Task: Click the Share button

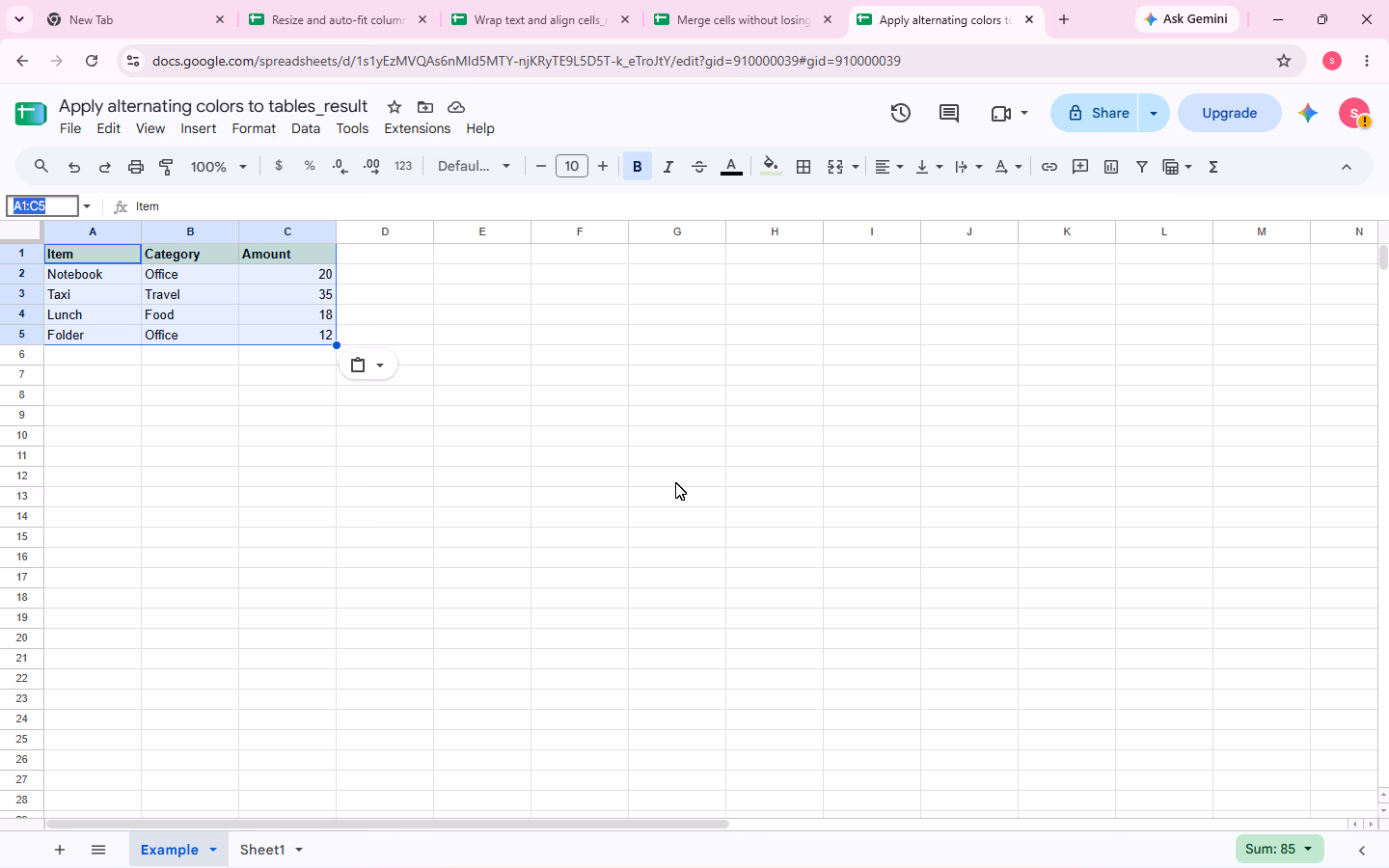Action: tap(1096, 113)
